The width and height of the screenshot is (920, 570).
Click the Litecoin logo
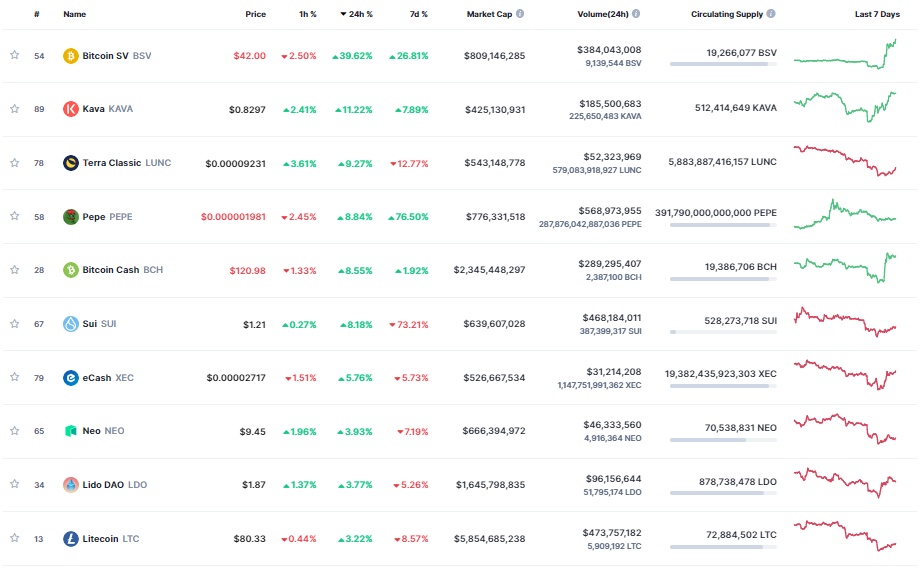coord(70,538)
